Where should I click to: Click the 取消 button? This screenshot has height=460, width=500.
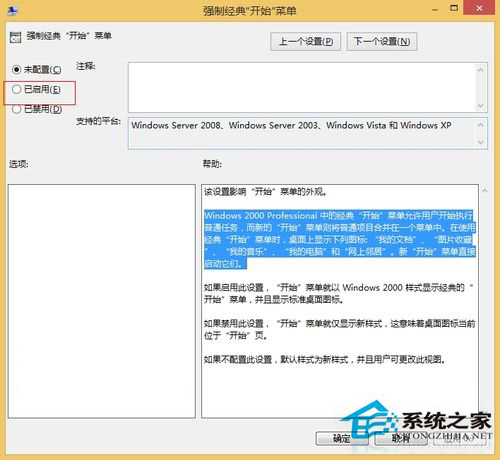pos(401,438)
